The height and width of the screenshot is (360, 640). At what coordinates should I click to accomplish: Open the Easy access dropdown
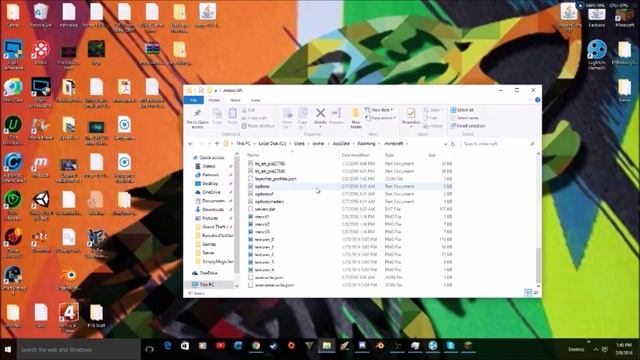point(381,118)
